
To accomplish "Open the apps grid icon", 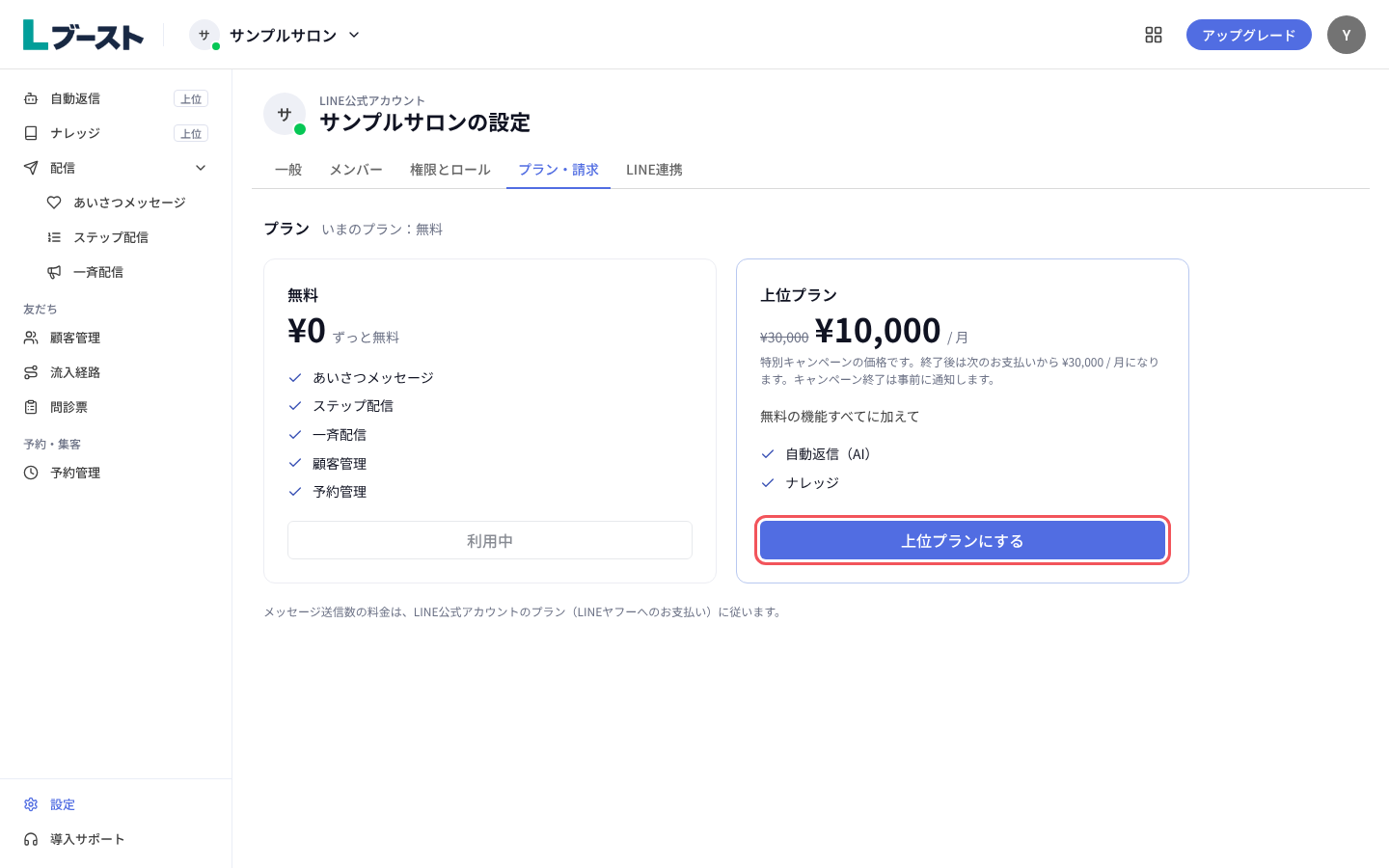I will click(1154, 35).
